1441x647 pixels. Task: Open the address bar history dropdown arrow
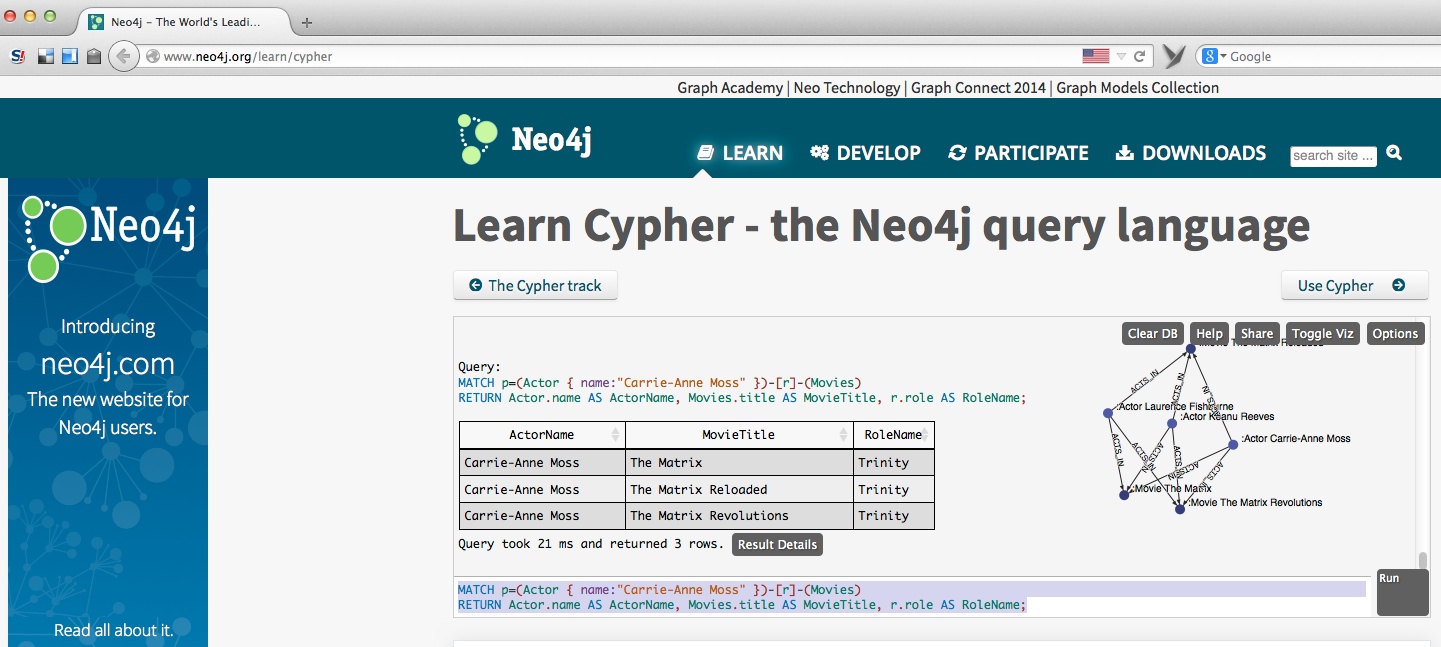[x=1122, y=57]
